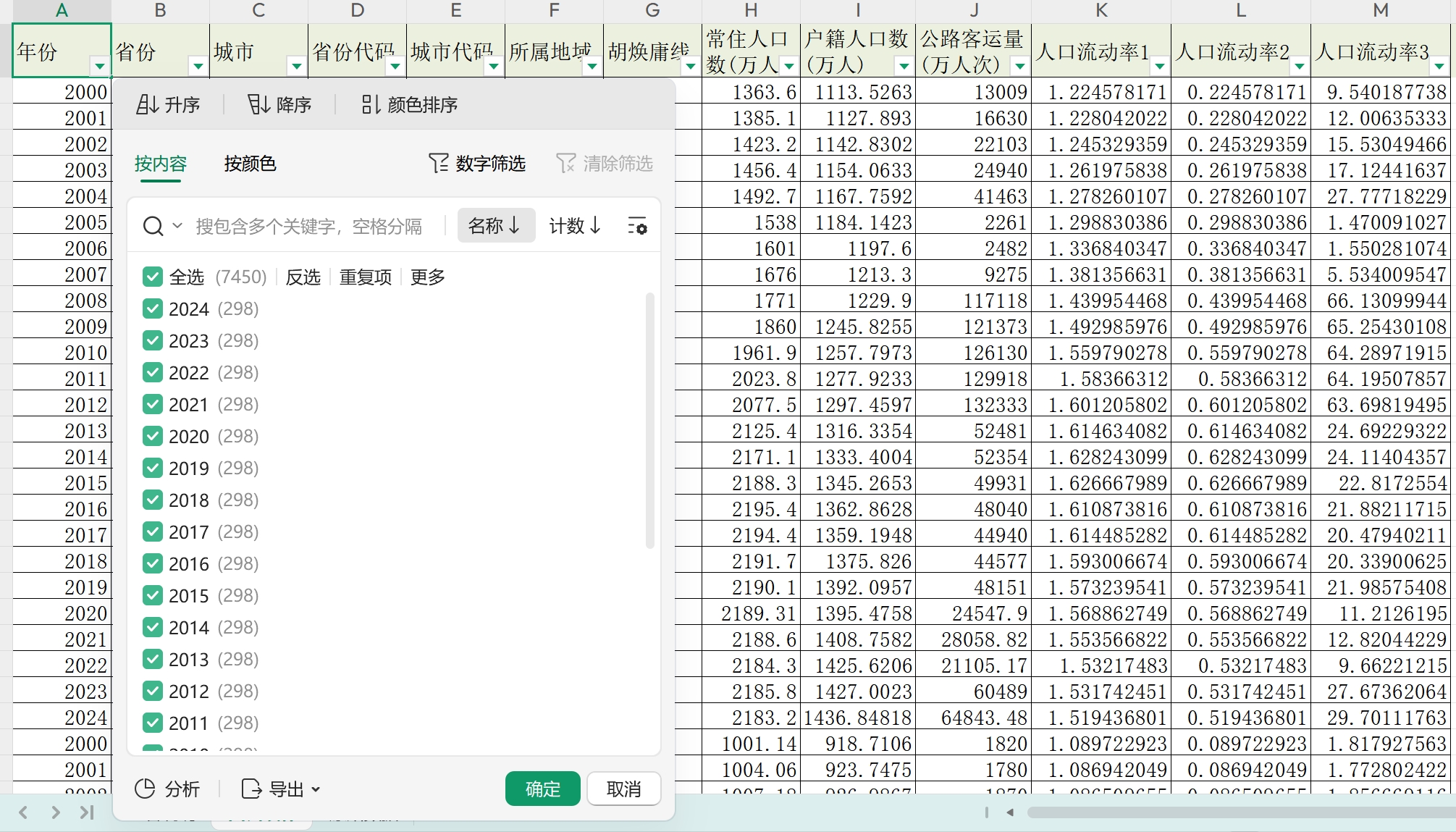The width and height of the screenshot is (1456, 832).
Task: Open the 省份 column filter dropdown
Action: 198,67
